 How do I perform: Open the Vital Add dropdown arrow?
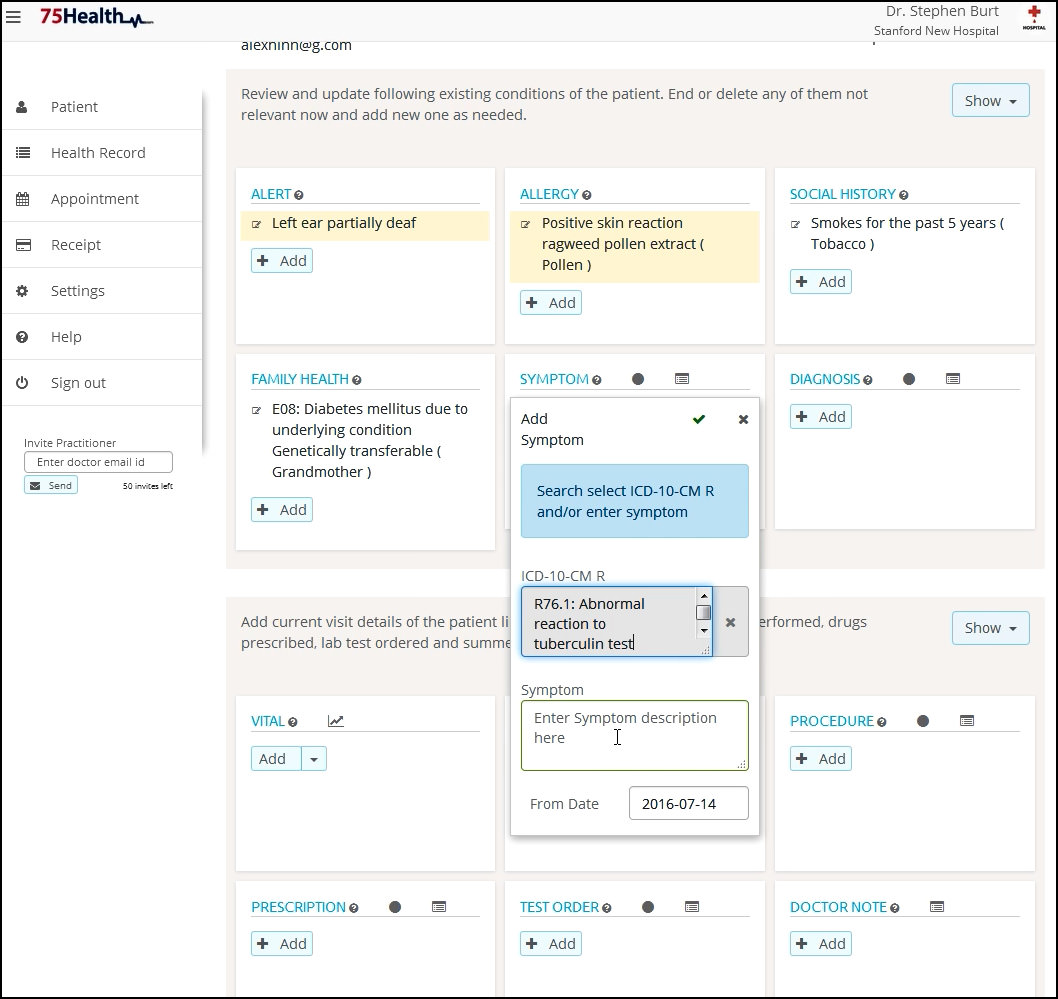(314, 759)
